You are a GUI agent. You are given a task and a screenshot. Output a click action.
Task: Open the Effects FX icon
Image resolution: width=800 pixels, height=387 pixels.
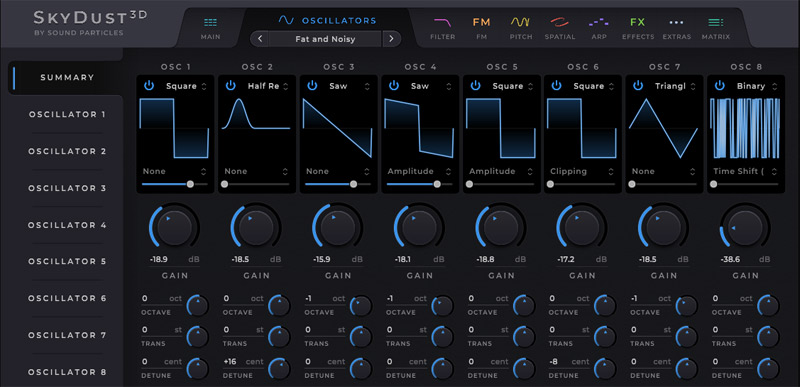point(637,22)
